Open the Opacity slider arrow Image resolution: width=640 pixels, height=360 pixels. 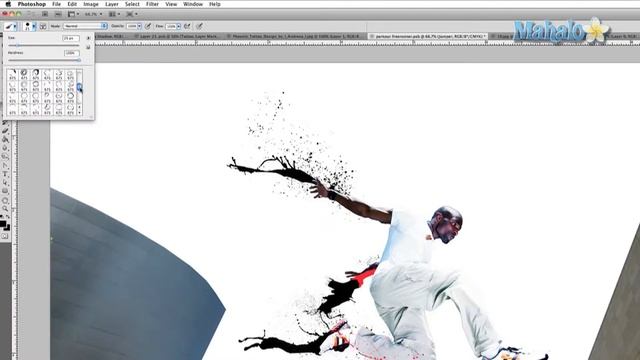(140, 26)
